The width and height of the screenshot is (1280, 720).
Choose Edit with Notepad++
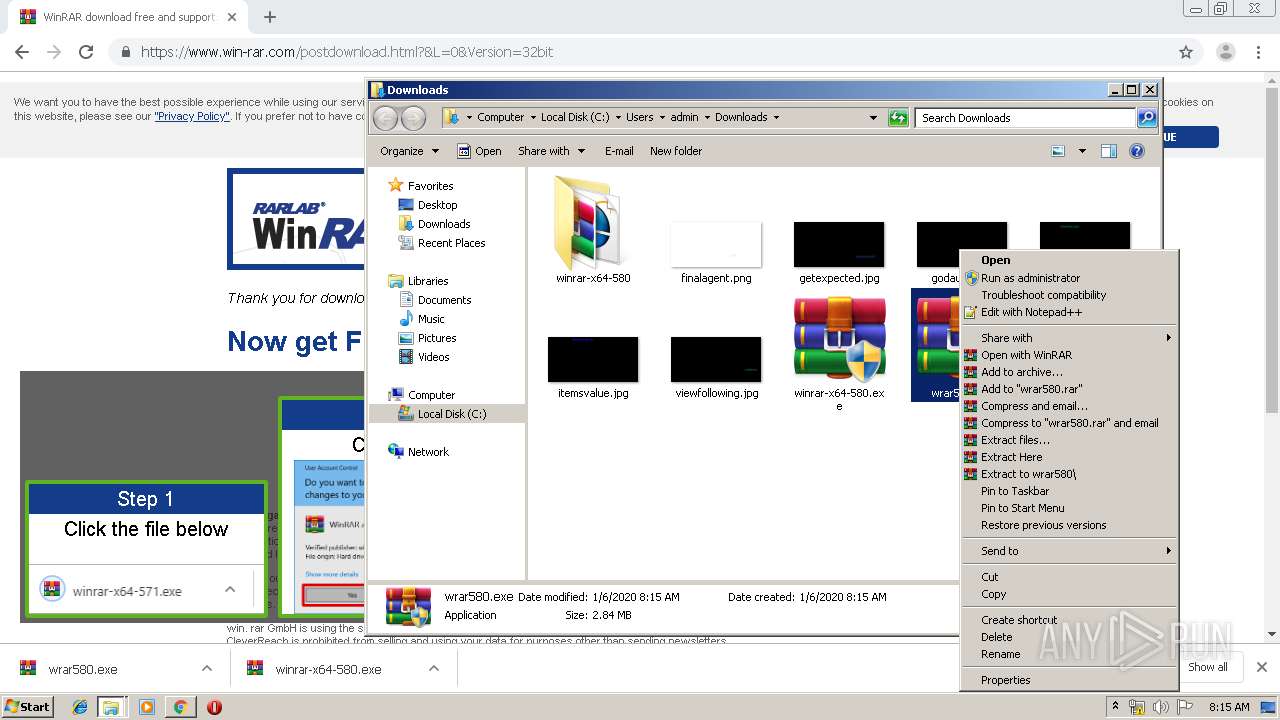[x=1070, y=312]
